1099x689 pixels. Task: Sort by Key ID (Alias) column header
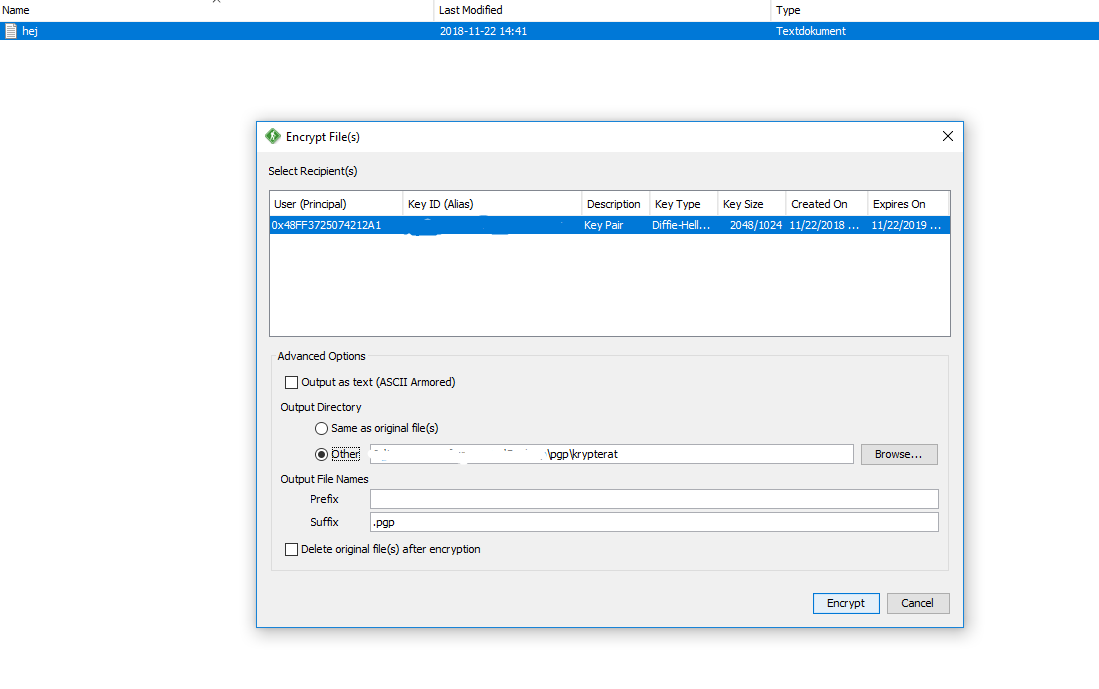tap(491, 204)
